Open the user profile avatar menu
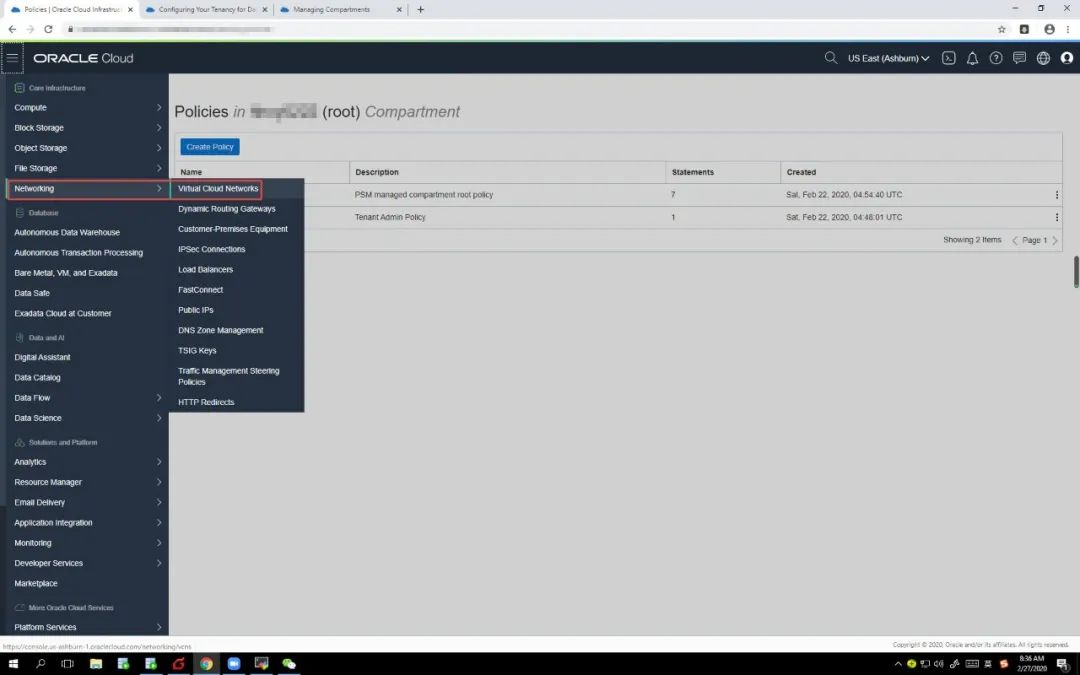1080x675 pixels. pos(1066,58)
